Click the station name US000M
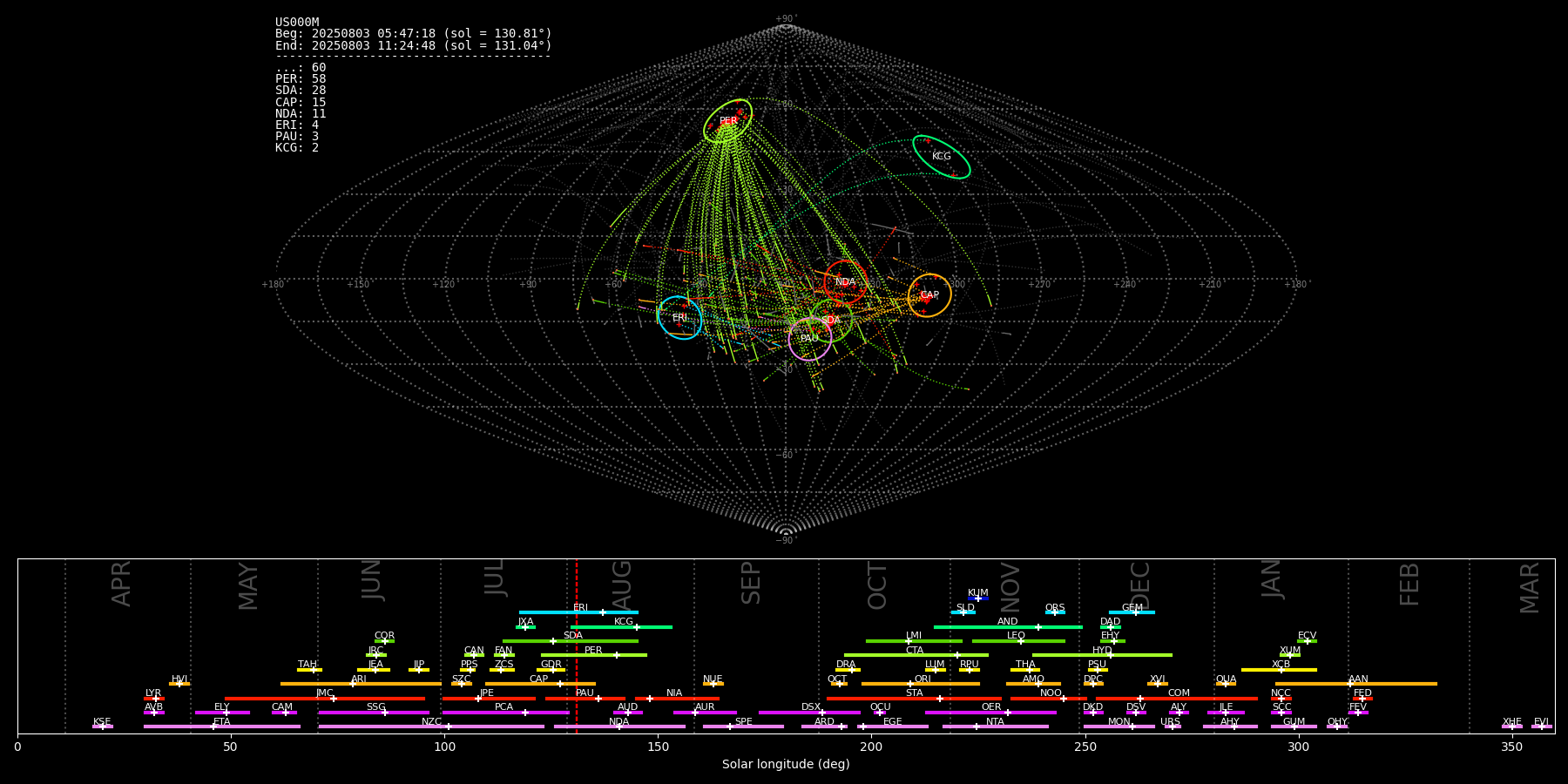The width and height of the screenshot is (1568, 784). pos(297,23)
